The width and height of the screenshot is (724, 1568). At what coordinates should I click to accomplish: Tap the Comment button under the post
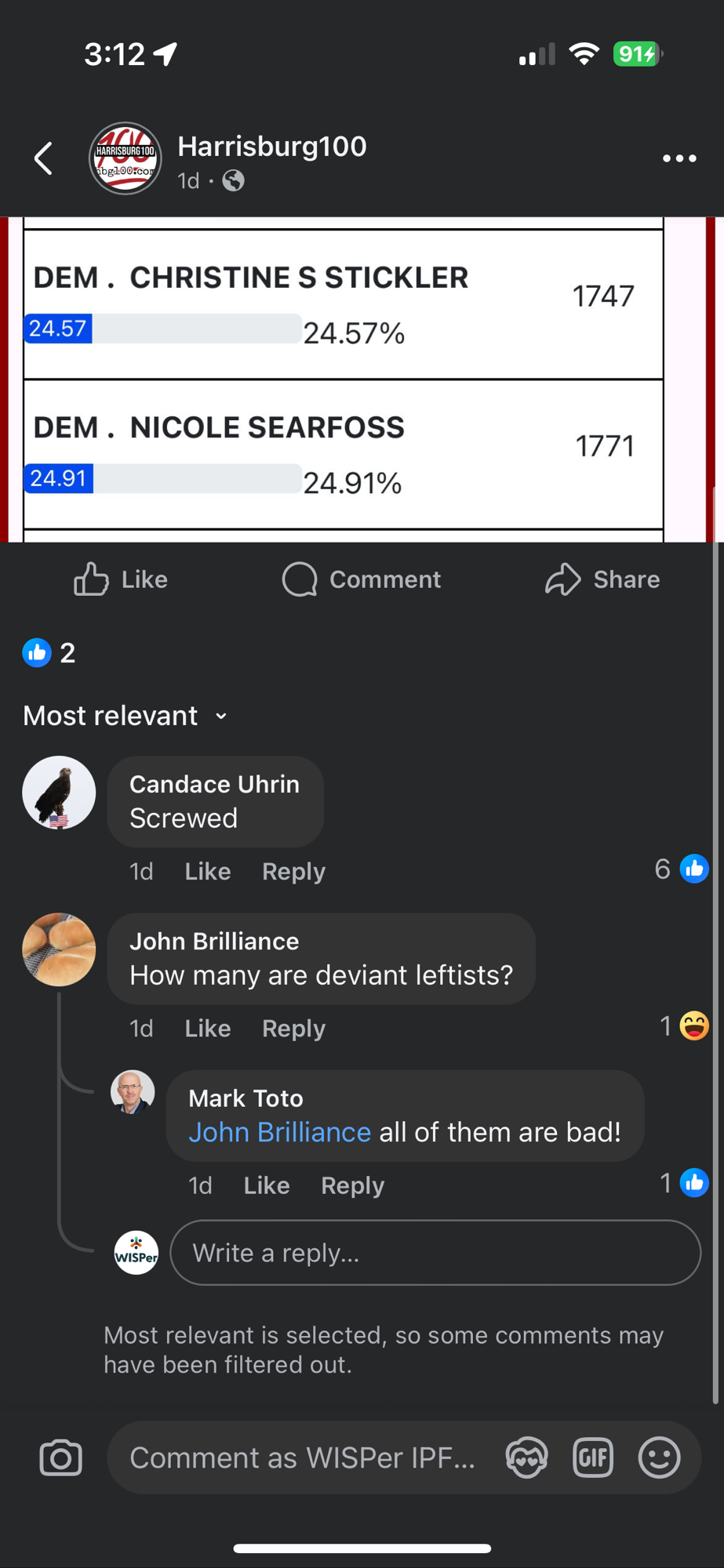point(362,579)
